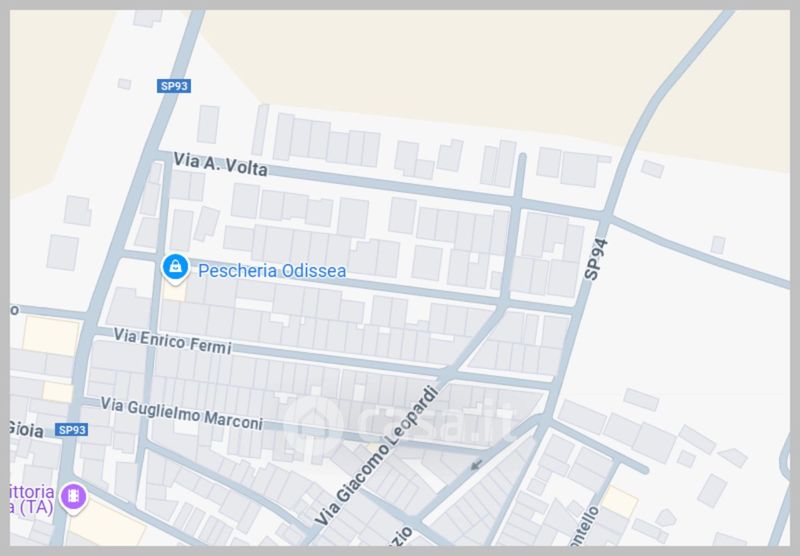Click the one-way arrow on the street

(476, 465)
